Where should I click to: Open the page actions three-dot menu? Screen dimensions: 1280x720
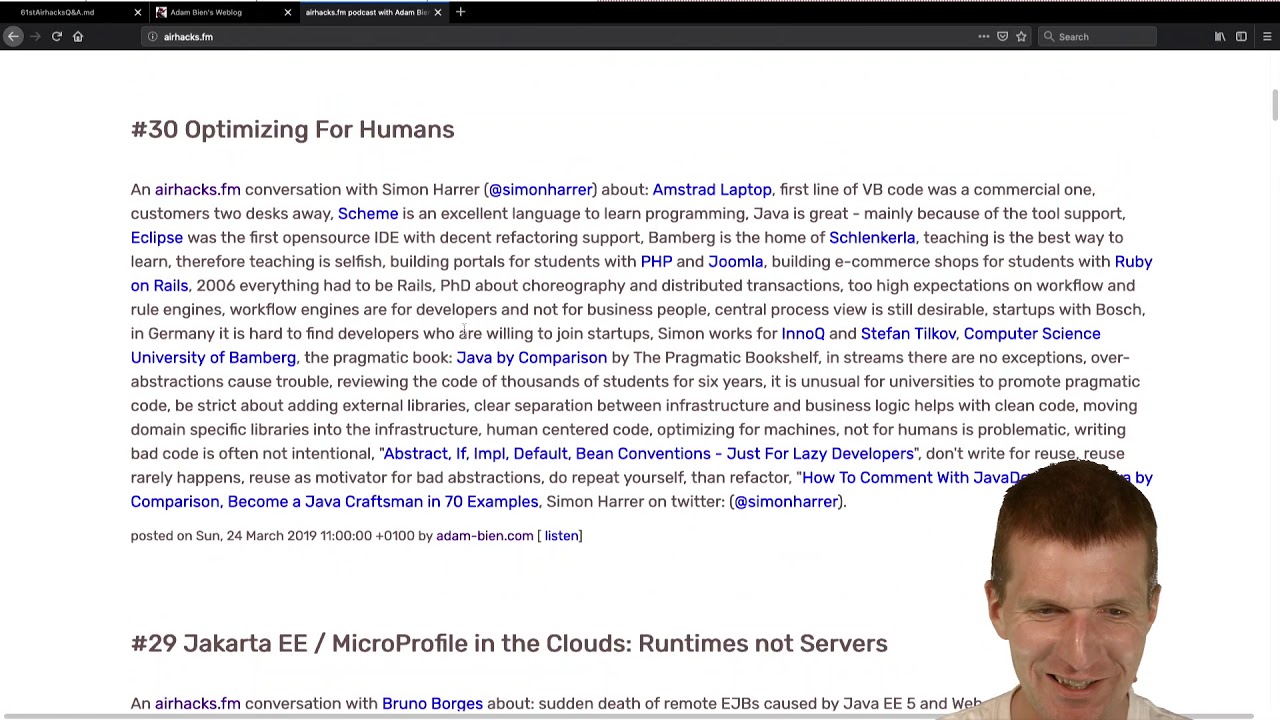coord(984,37)
